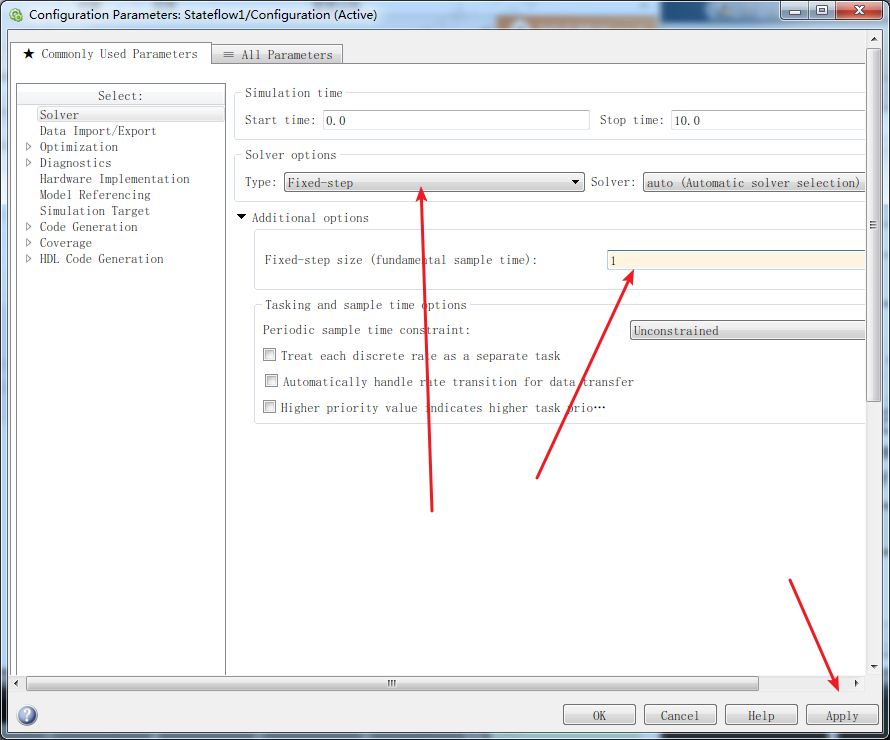Close the Configuration Parameters window
Viewport: 890px width, 740px height.
pos(859,11)
